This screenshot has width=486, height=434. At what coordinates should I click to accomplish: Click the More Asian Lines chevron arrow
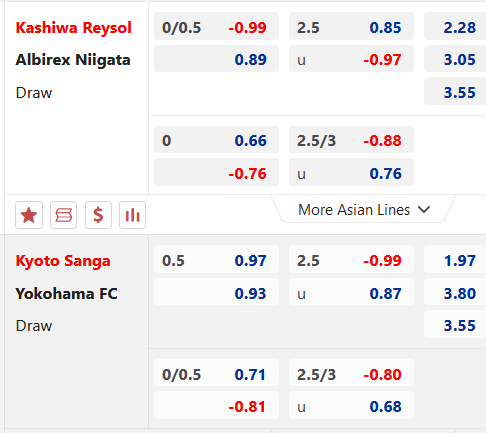pos(424,210)
